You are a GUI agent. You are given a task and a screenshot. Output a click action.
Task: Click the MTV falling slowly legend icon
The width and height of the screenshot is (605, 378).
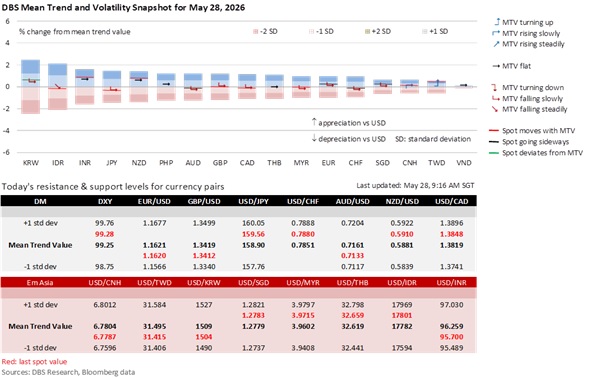495,99
